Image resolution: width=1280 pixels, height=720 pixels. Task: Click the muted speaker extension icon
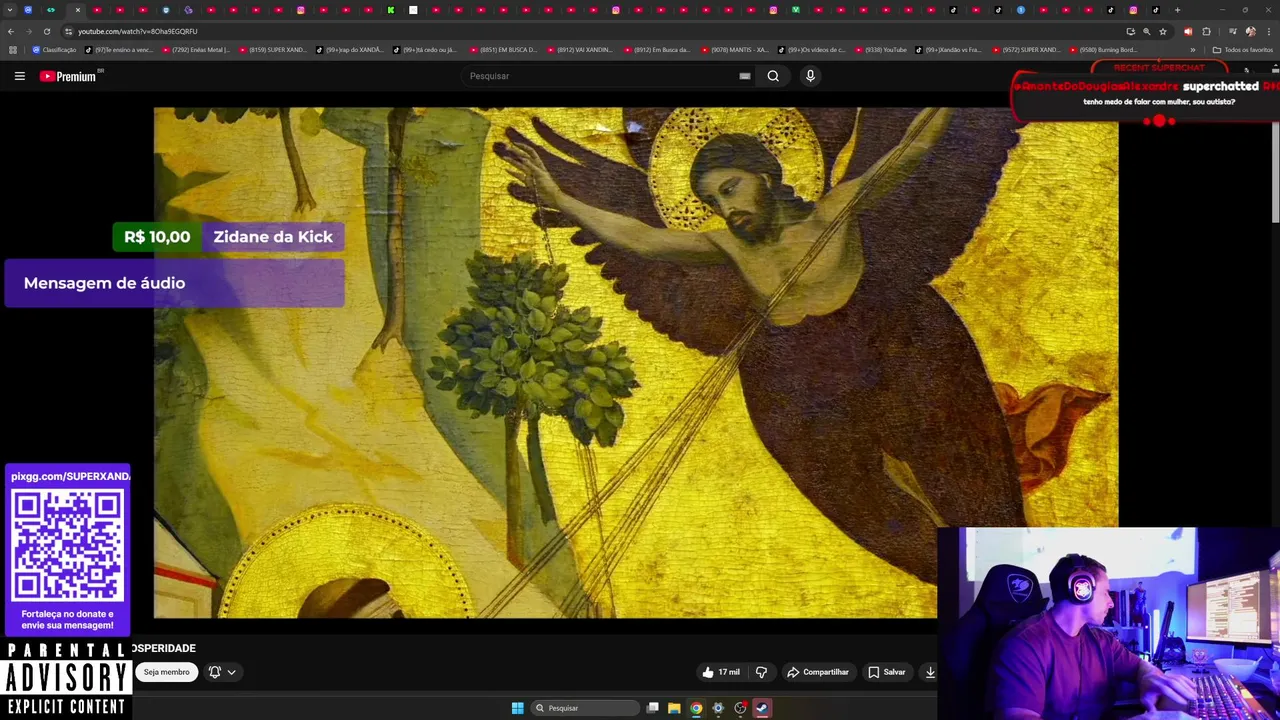(x=1188, y=31)
